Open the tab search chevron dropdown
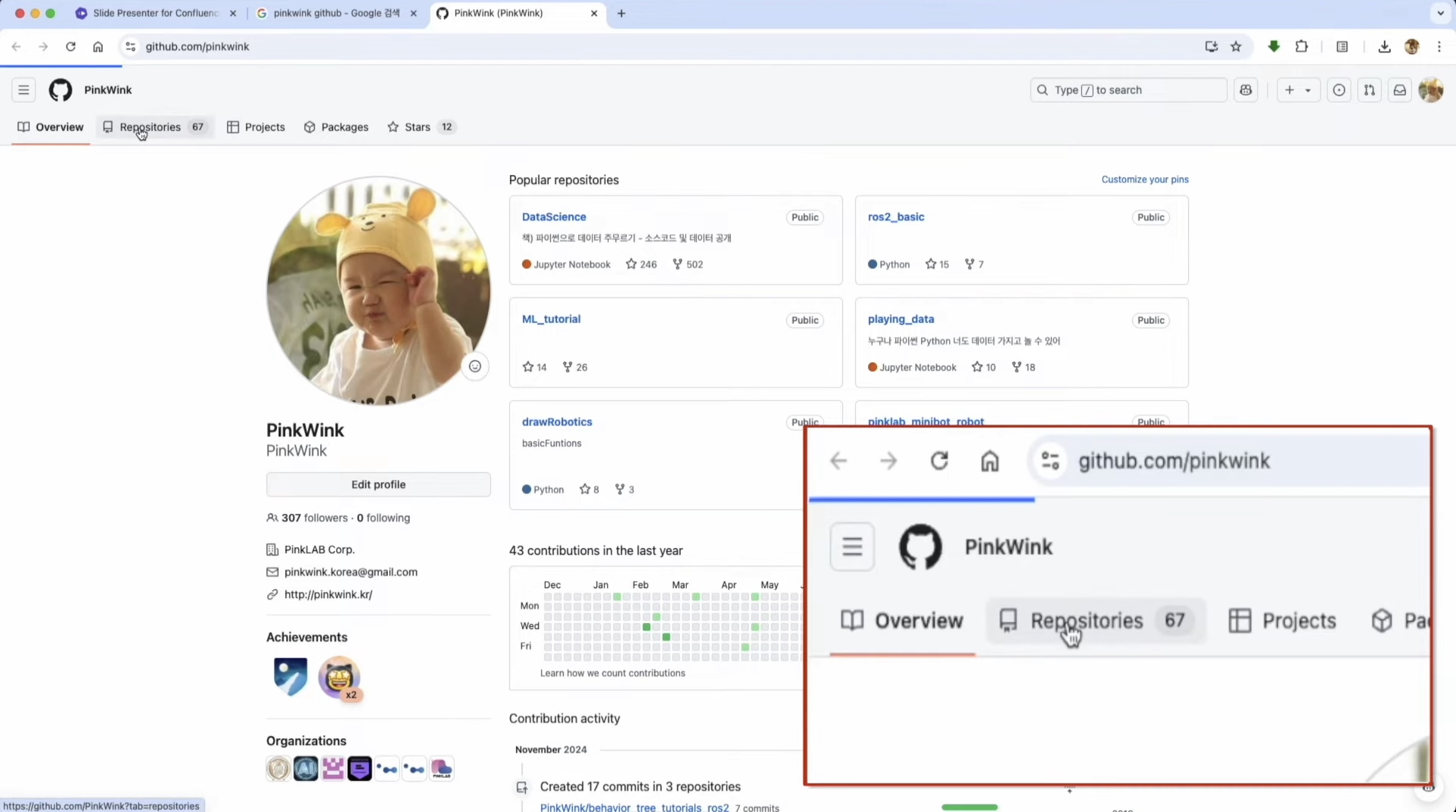 coord(1441,13)
